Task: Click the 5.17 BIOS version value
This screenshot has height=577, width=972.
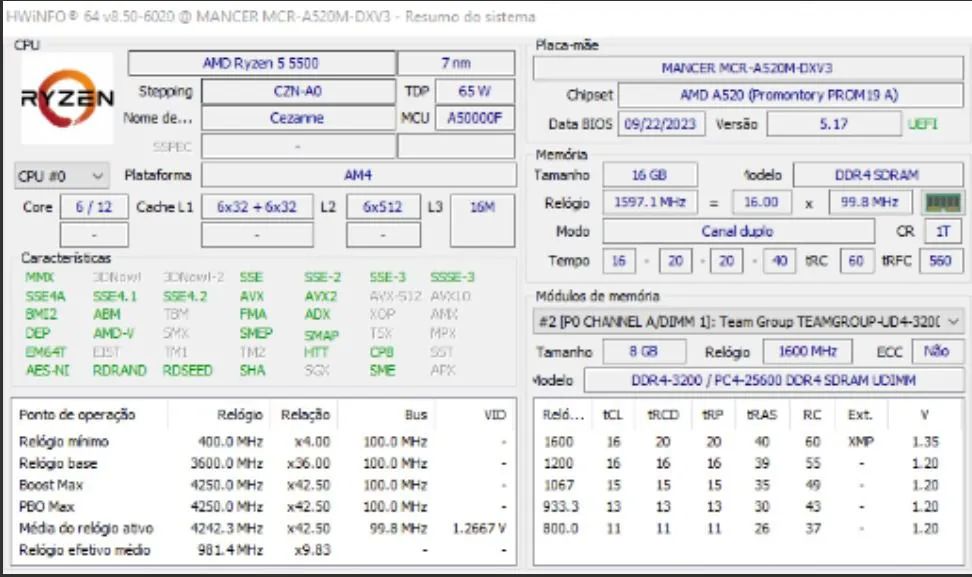Action: pos(834,124)
